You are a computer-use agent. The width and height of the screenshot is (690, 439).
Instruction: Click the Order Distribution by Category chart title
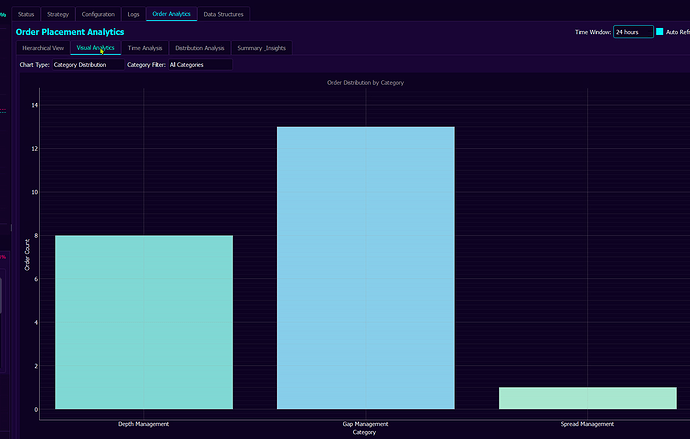click(365, 82)
